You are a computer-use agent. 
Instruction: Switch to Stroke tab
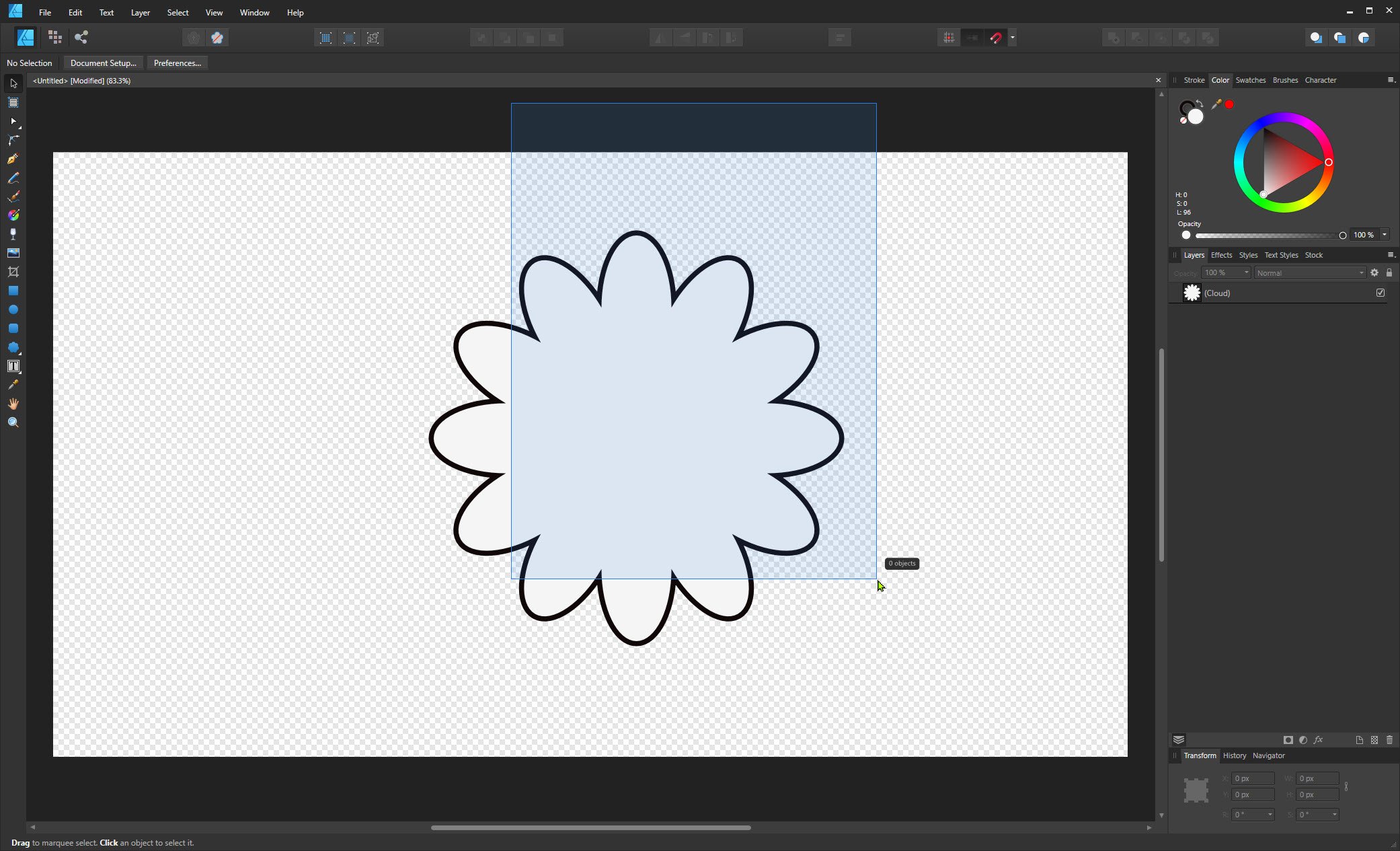pos(1194,80)
